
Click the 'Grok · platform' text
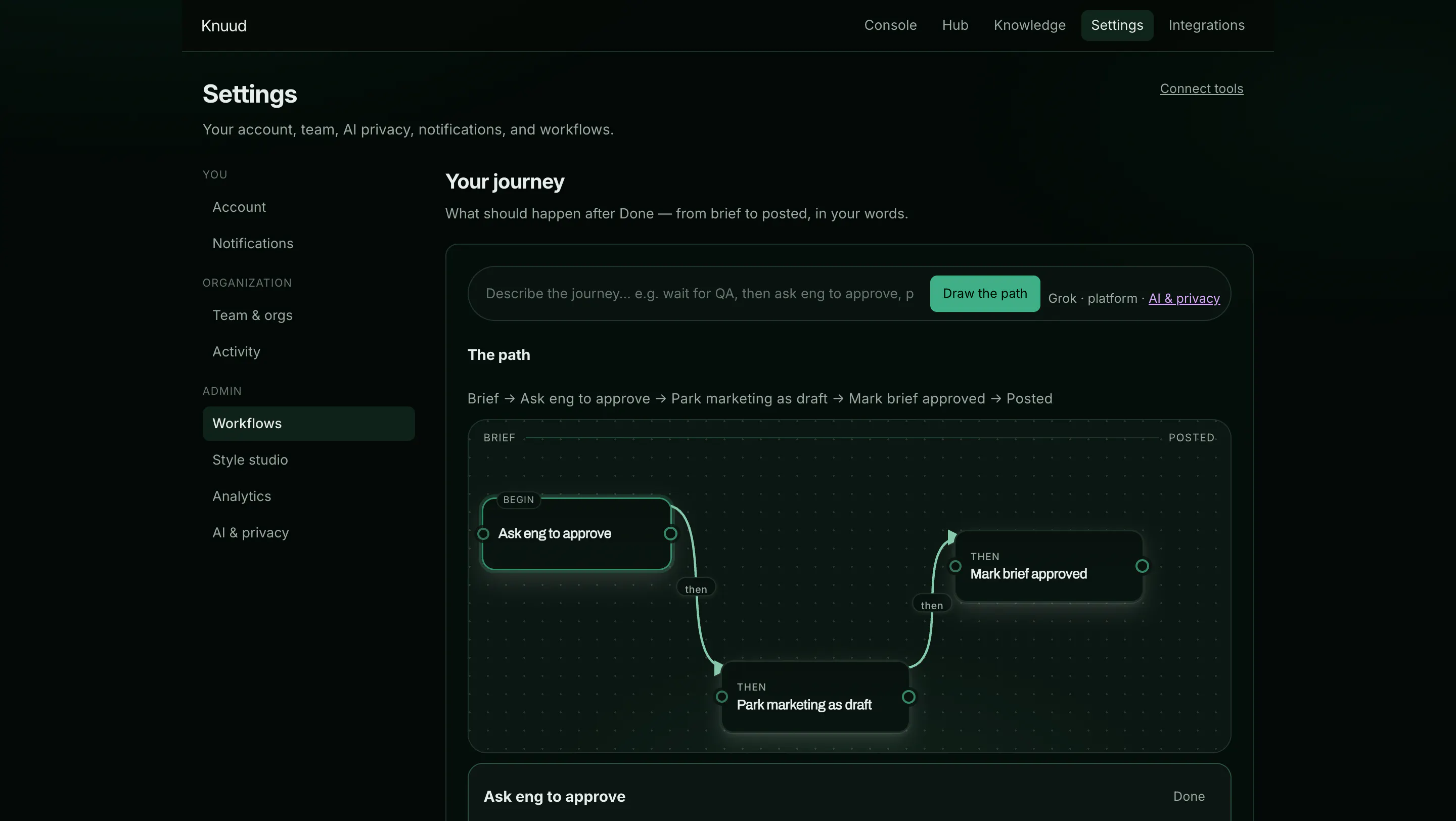coord(1093,298)
